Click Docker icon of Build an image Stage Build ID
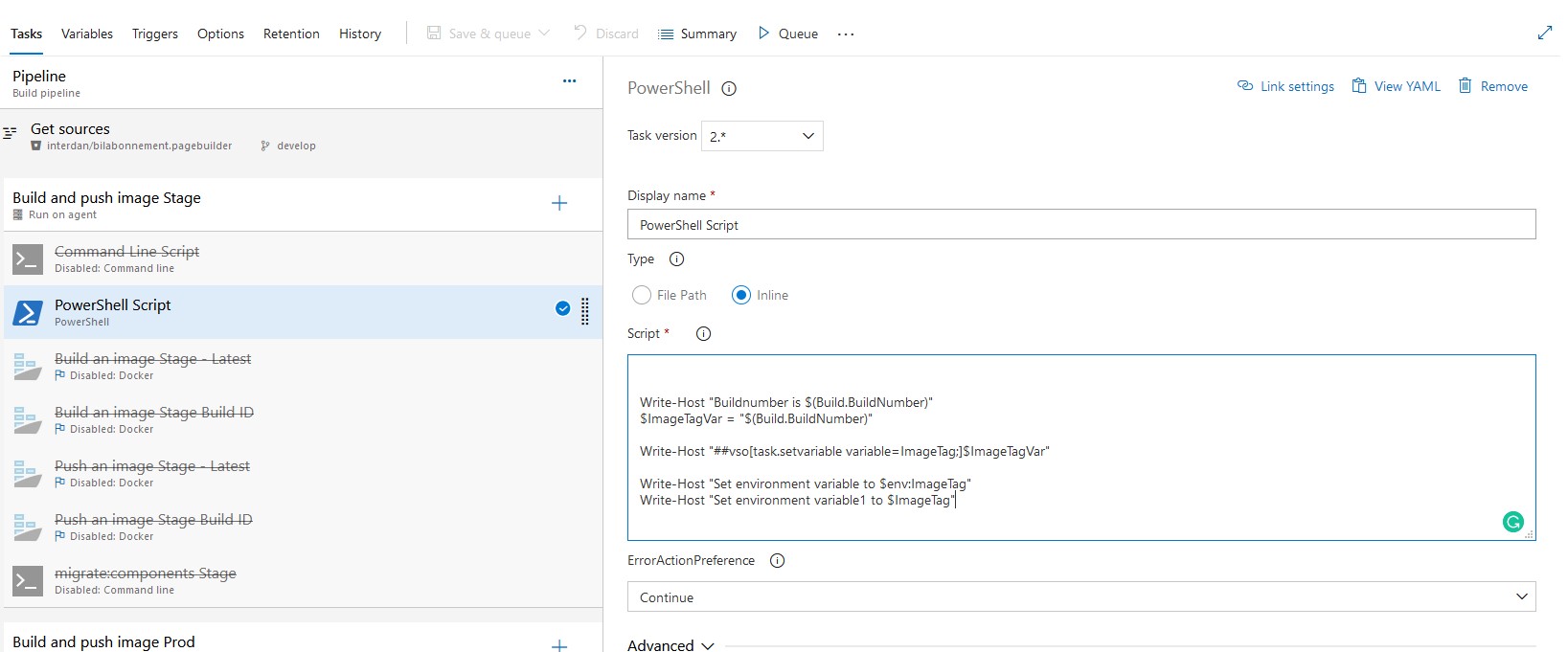The image size is (1568, 652). (x=28, y=419)
